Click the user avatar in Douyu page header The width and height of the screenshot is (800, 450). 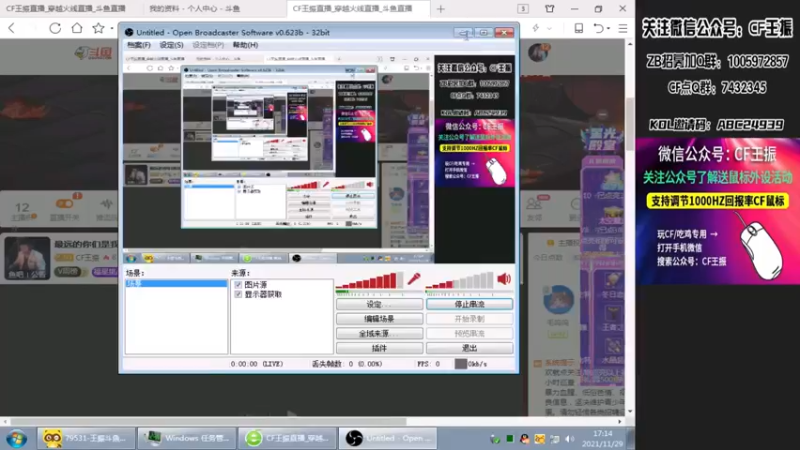click(x=539, y=53)
